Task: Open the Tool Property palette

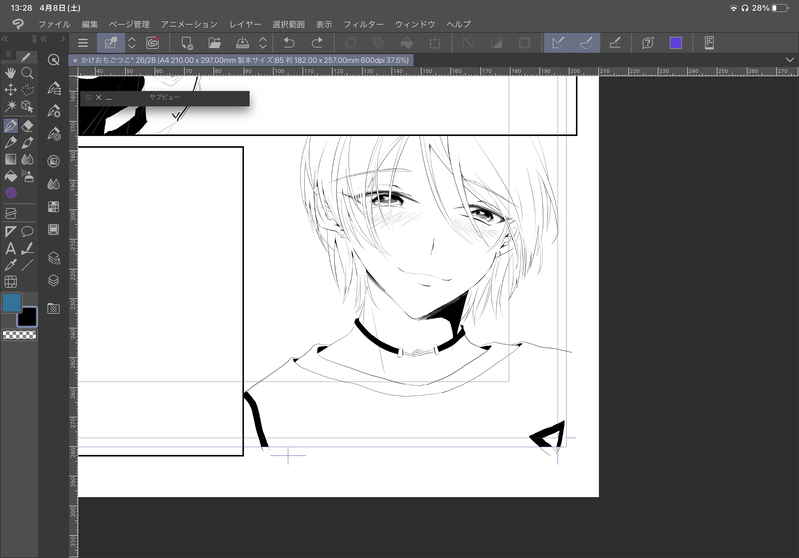Action: (54, 111)
